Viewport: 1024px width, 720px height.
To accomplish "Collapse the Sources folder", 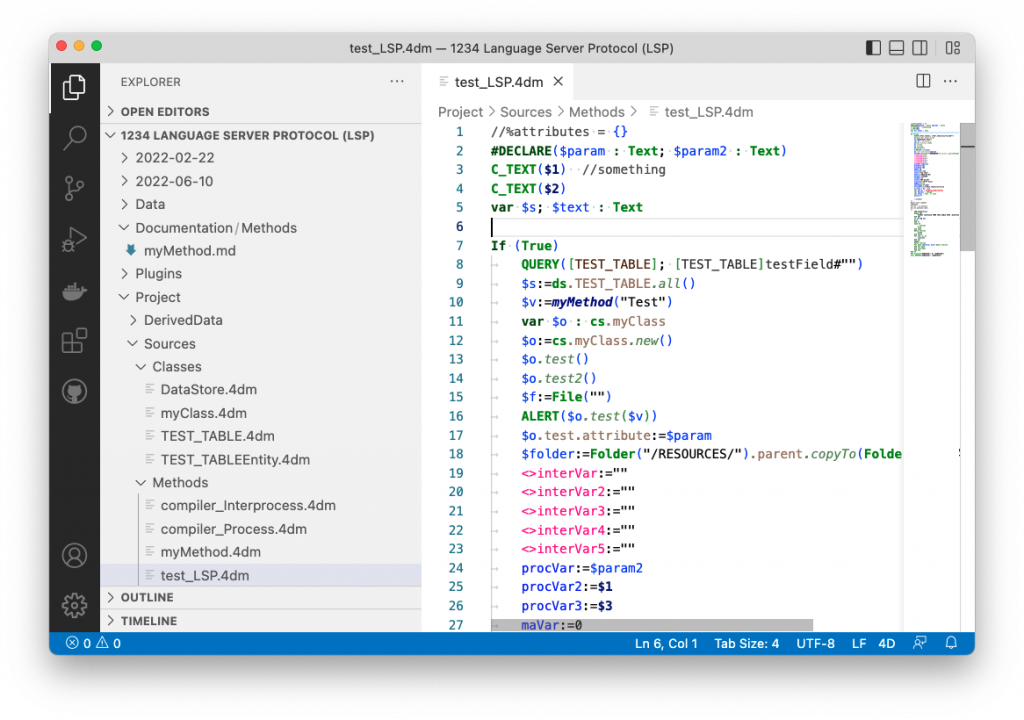I will [x=261, y=343].
